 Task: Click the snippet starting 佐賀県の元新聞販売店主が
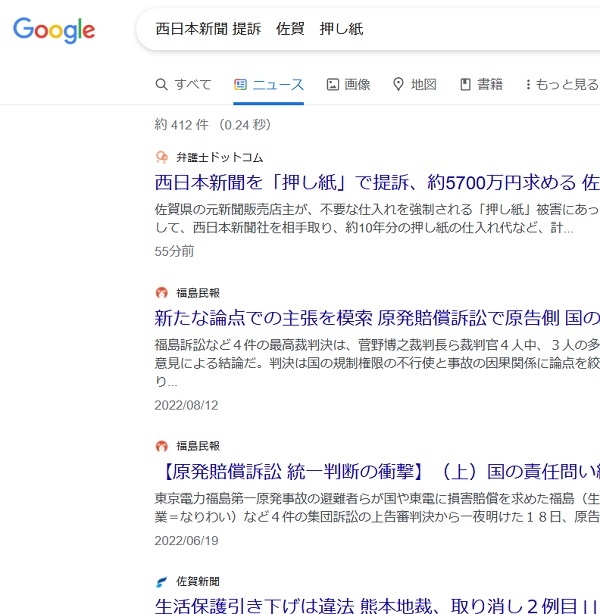(x=377, y=219)
